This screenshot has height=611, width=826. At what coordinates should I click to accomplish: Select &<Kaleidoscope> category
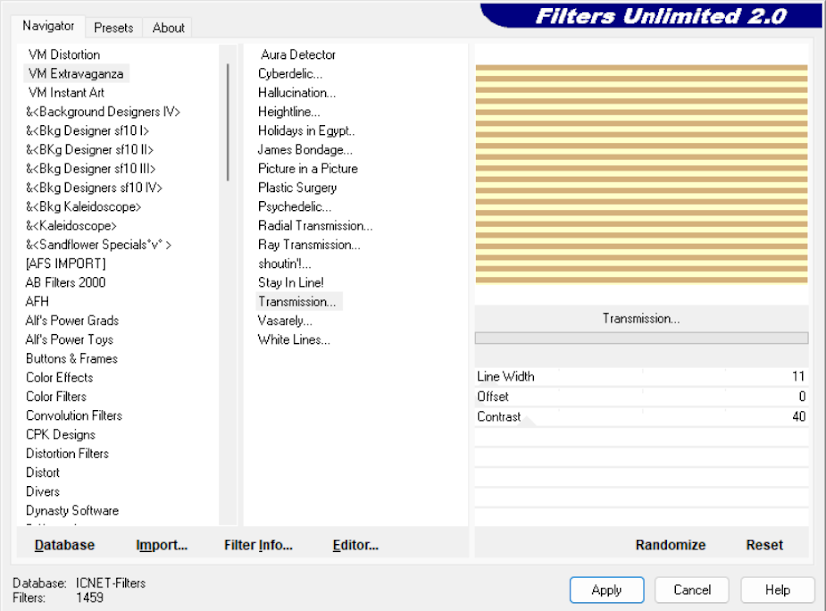click(x=71, y=225)
